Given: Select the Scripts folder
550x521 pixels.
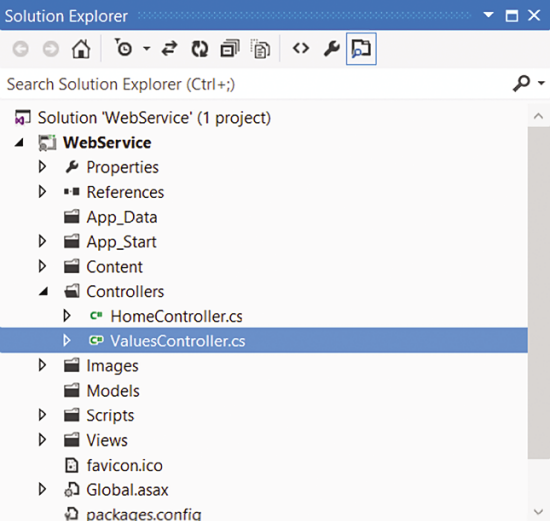Looking at the screenshot, I should (x=110, y=416).
